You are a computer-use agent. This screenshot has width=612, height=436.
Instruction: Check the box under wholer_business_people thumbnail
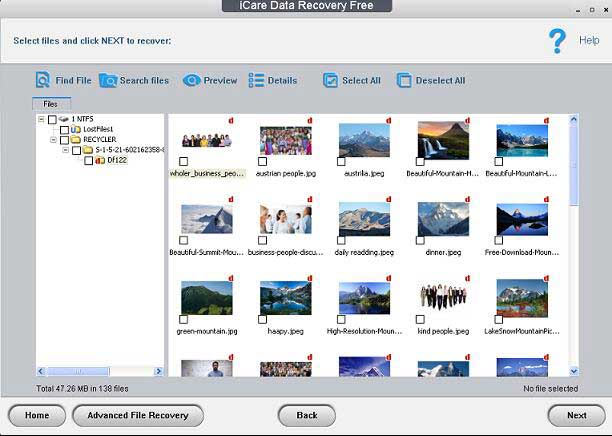[183, 161]
